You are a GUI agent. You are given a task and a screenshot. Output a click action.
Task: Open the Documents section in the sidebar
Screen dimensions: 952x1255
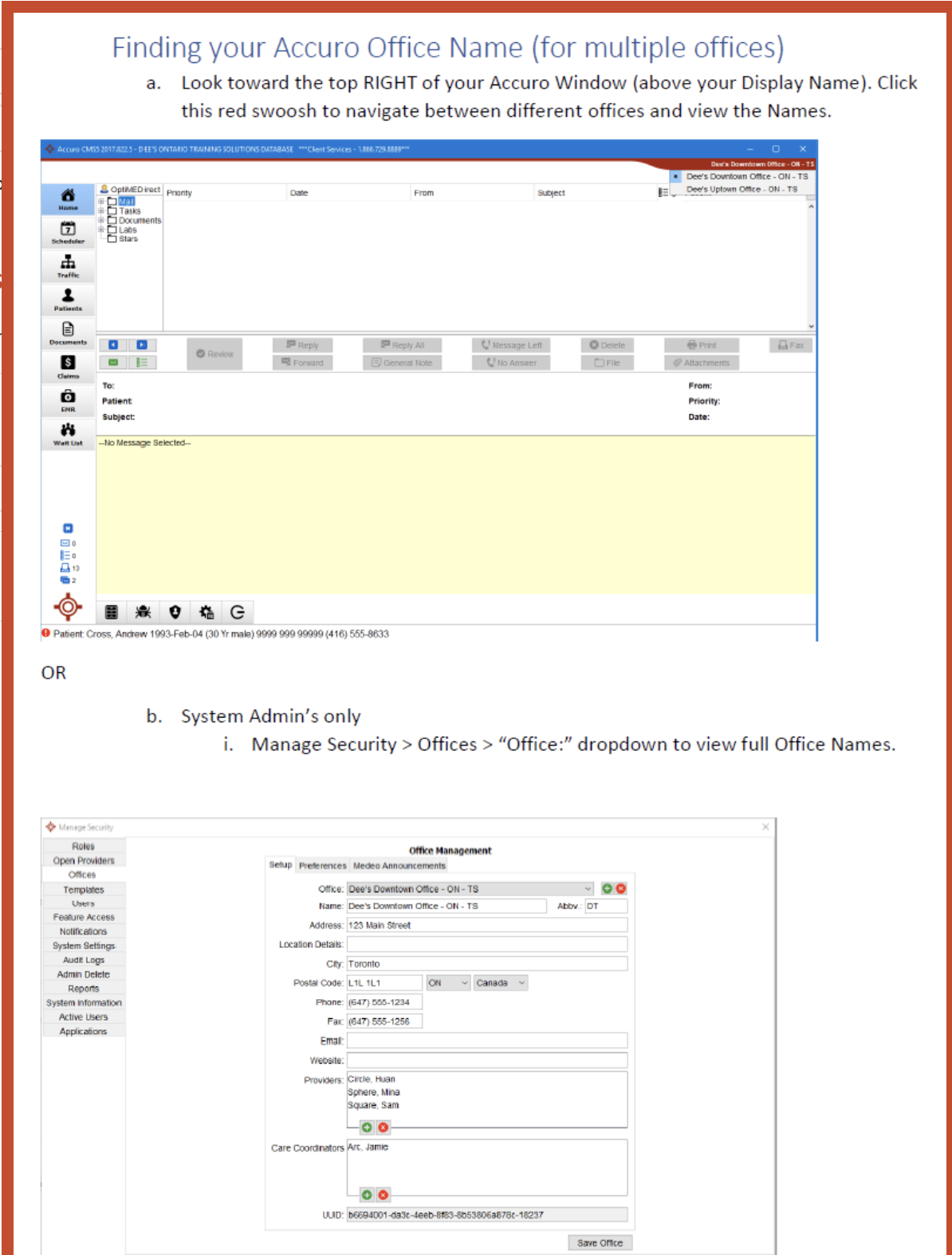(x=69, y=333)
